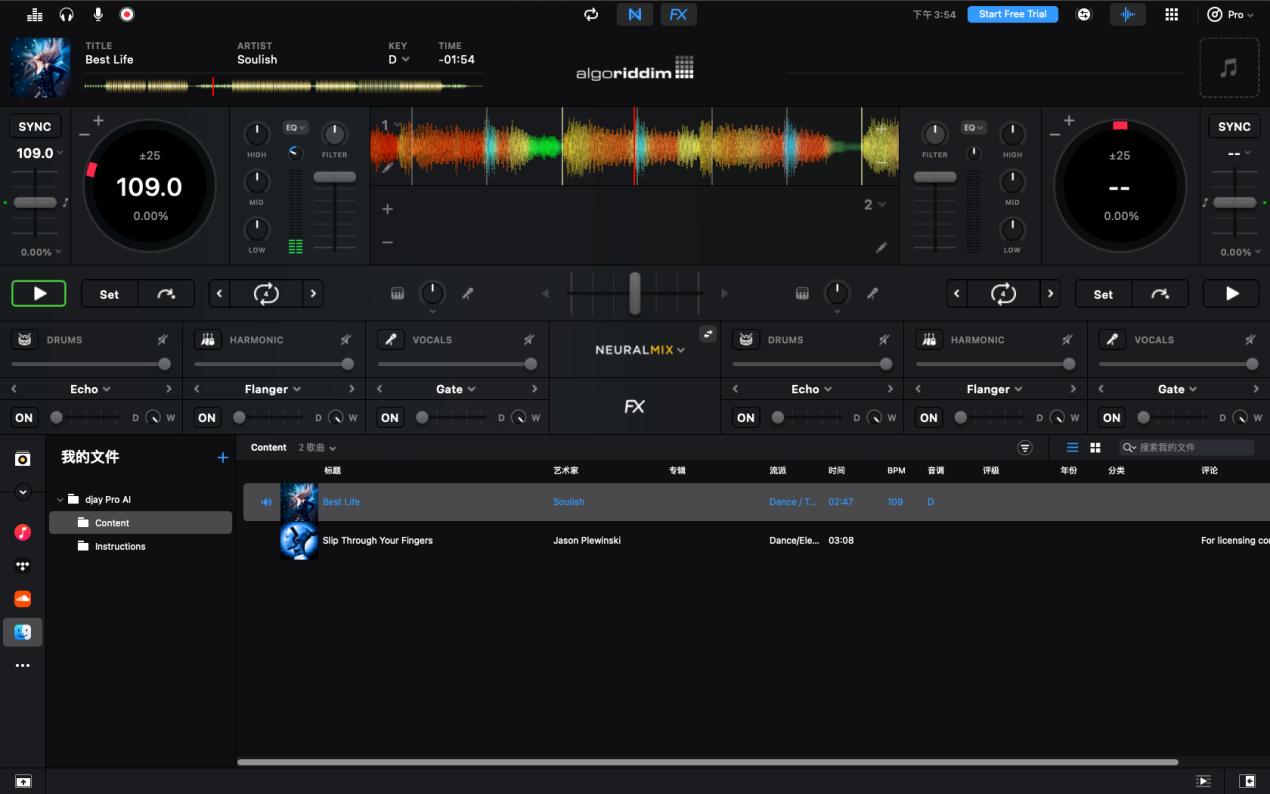Image resolution: width=1270 pixels, height=794 pixels.
Task: Enable the right deck Gate effect ON button
Action: [1111, 418]
